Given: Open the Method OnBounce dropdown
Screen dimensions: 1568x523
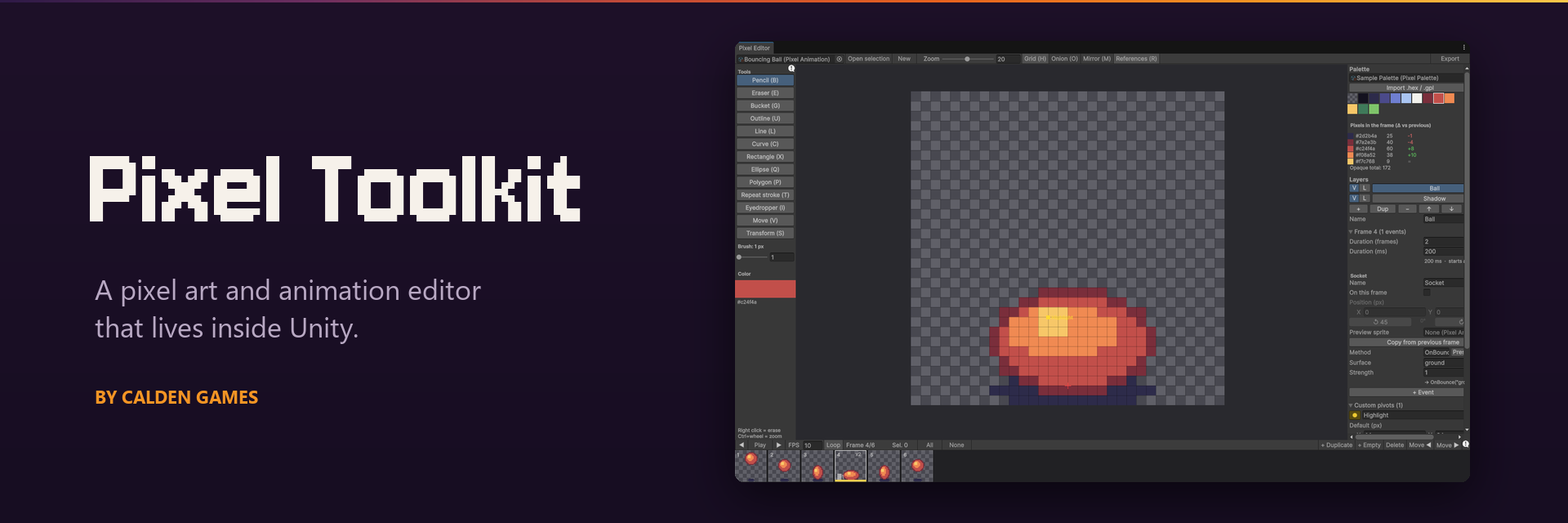Looking at the screenshot, I should 1437,352.
